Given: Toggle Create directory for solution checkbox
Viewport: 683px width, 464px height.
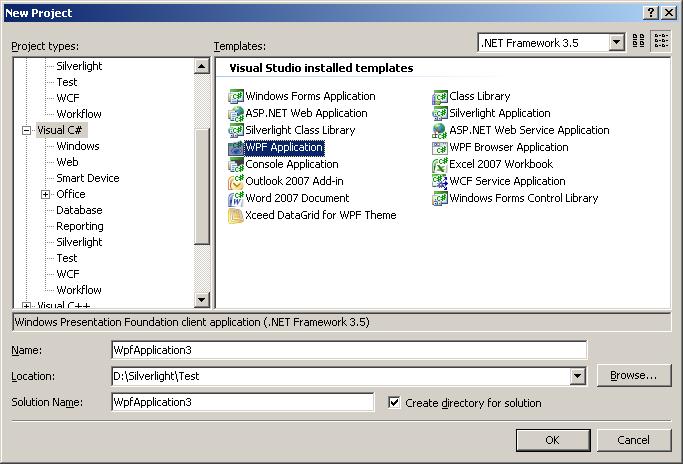Looking at the screenshot, I should [x=394, y=402].
